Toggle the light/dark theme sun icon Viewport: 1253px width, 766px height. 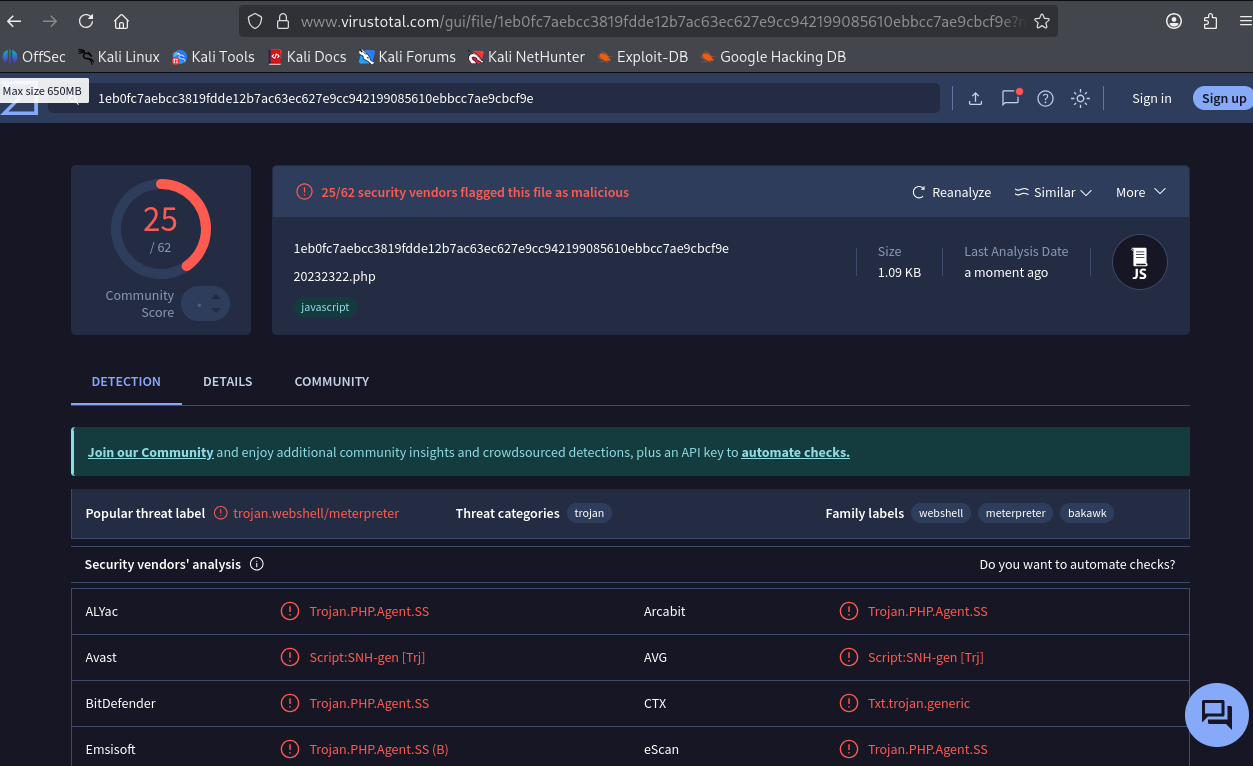[1080, 98]
